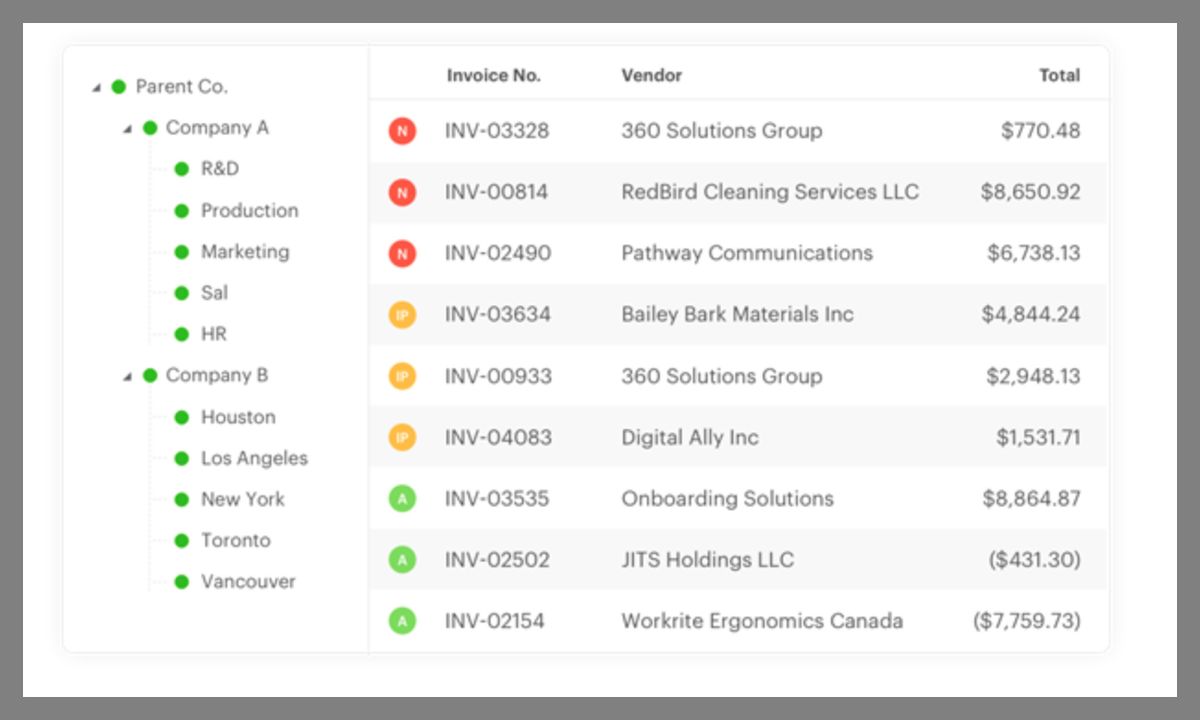The width and height of the screenshot is (1200, 720).
Task: Click the Vendor column header
Action: point(650,75)
